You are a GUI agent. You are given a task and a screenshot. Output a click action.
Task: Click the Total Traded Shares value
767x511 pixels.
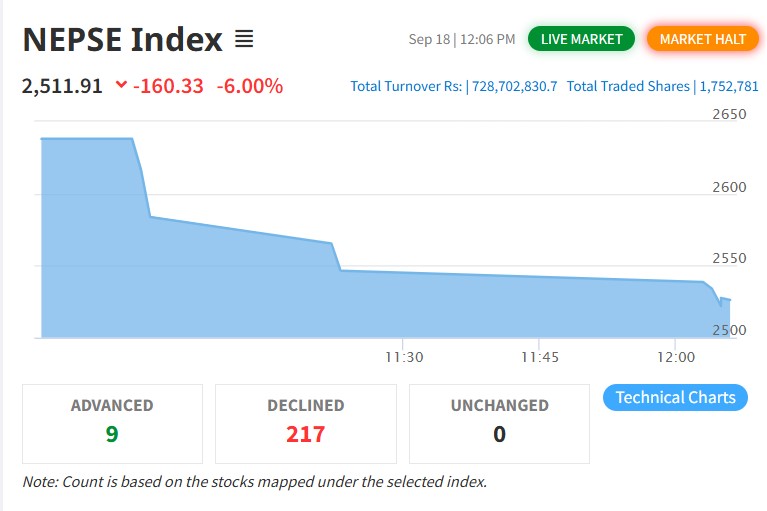(729, 87)
